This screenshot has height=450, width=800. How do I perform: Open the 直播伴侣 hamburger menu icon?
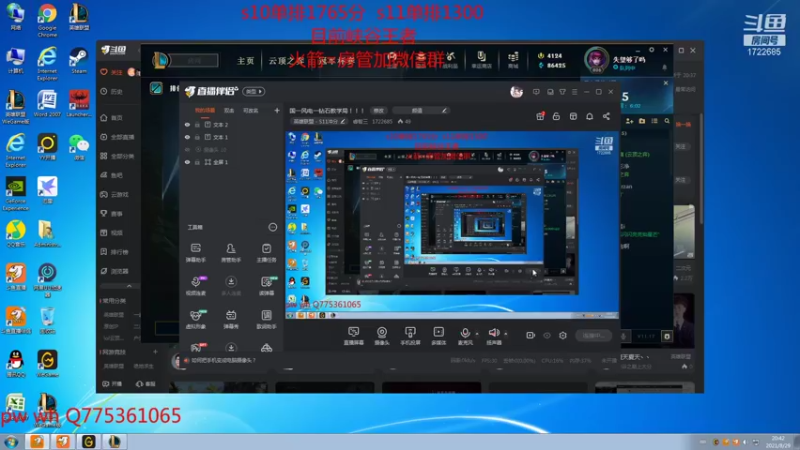(574, 92)
